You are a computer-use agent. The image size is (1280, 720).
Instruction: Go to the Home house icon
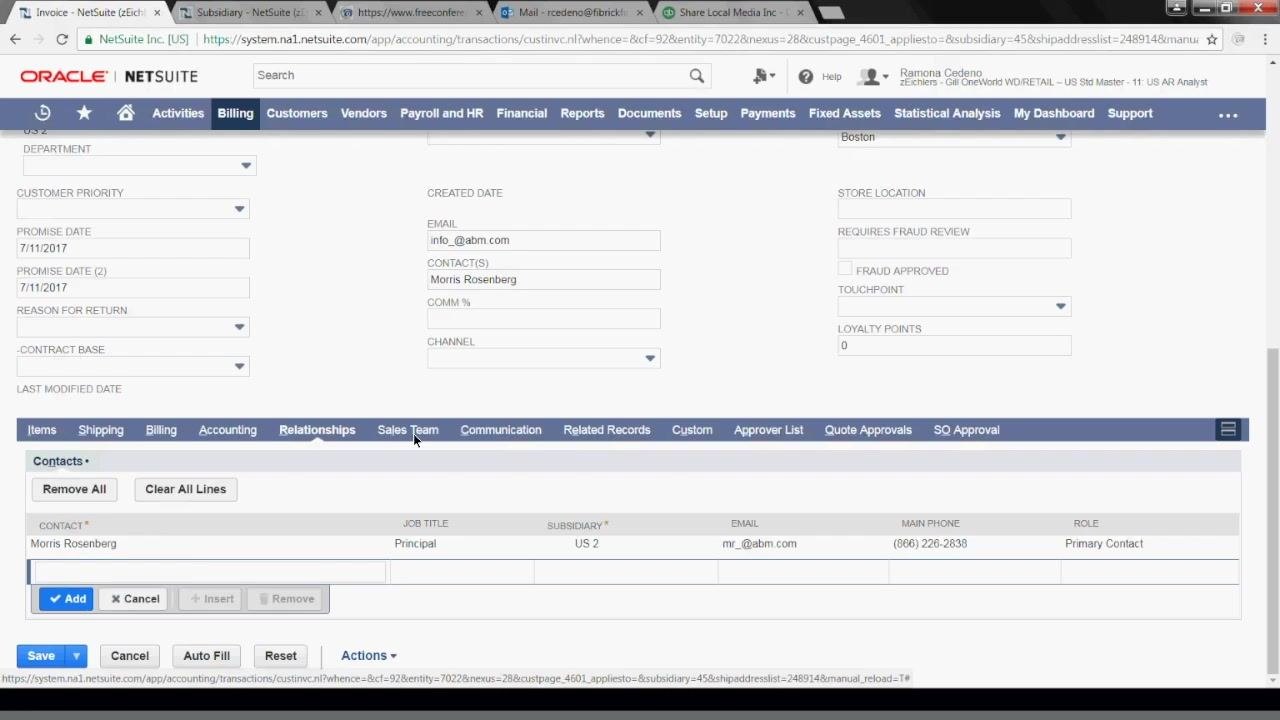tap(126, 113)
